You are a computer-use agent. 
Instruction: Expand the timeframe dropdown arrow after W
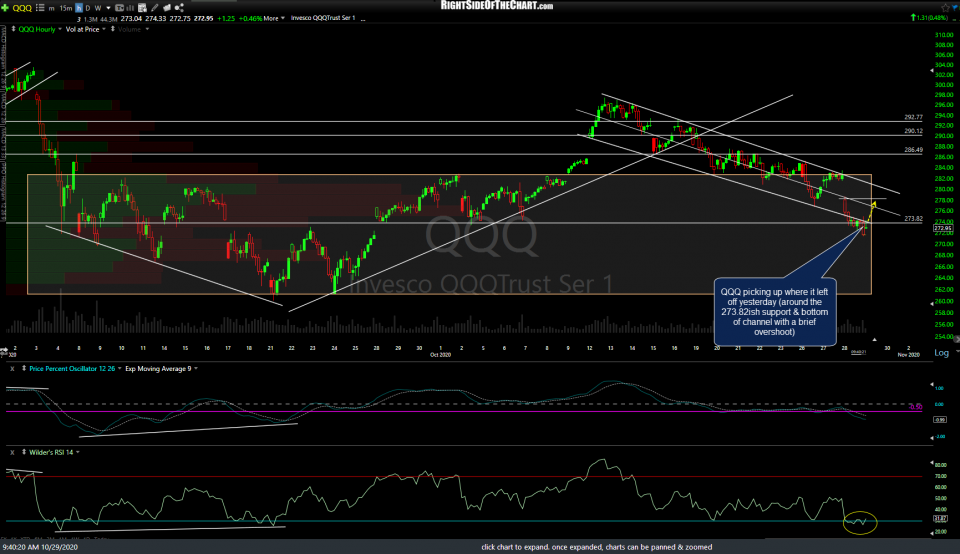coord(108,8)
